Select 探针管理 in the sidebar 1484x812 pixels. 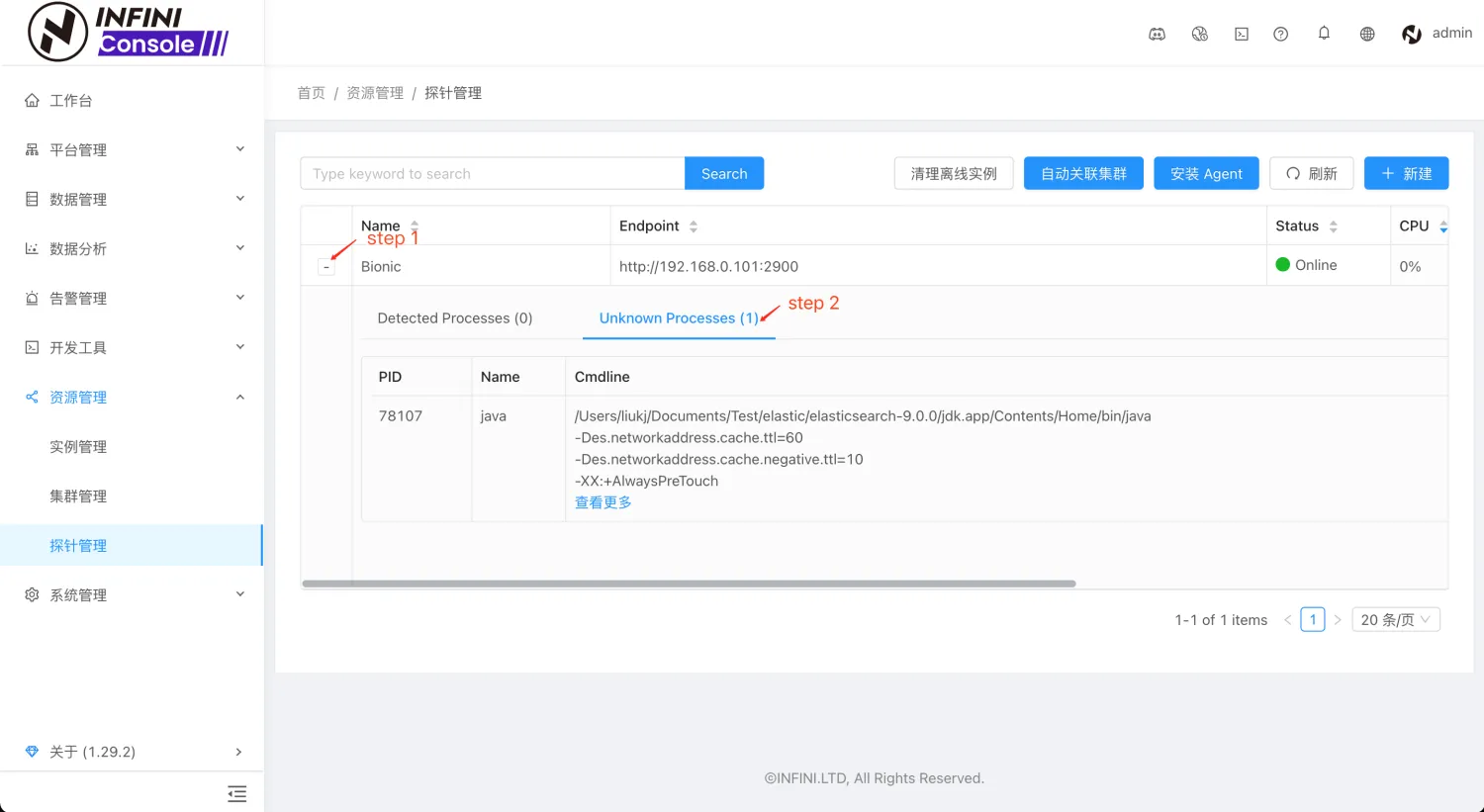point(132,545)
